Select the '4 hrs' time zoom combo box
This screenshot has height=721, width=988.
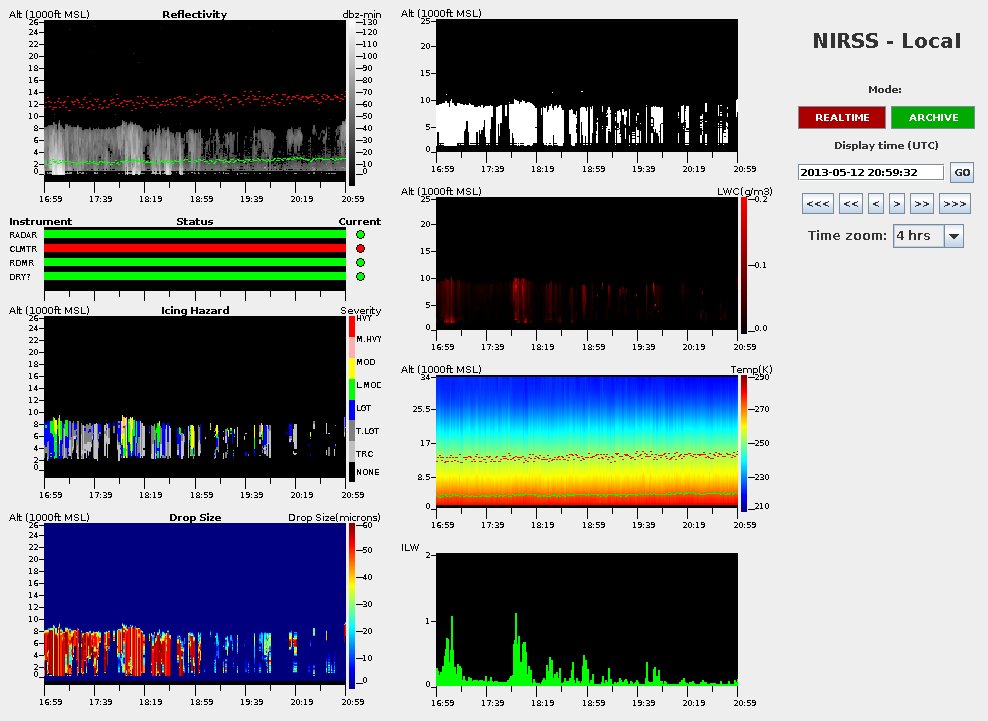click(x=918, y=236)
